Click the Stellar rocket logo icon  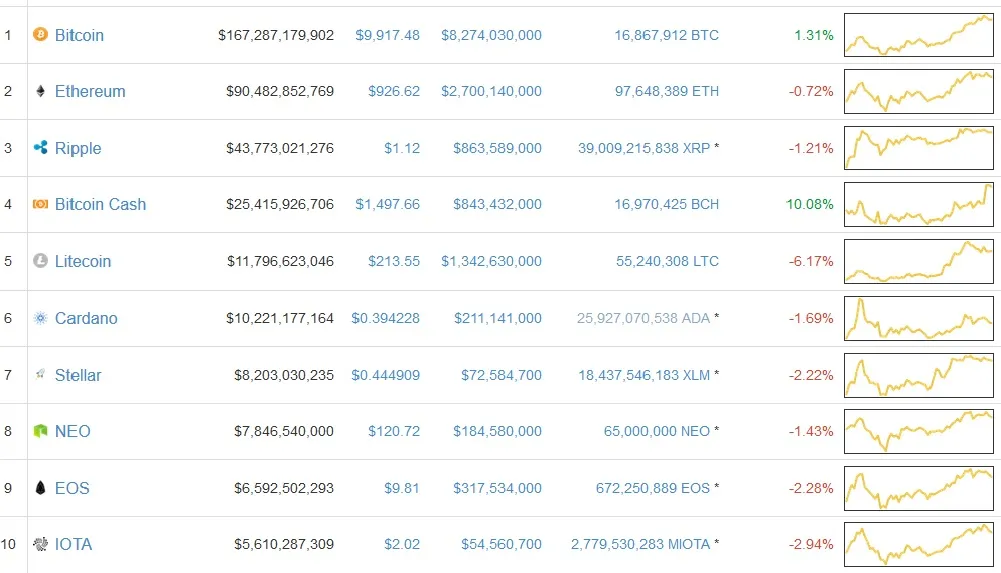pyautogui.click(x=40, y=374)
